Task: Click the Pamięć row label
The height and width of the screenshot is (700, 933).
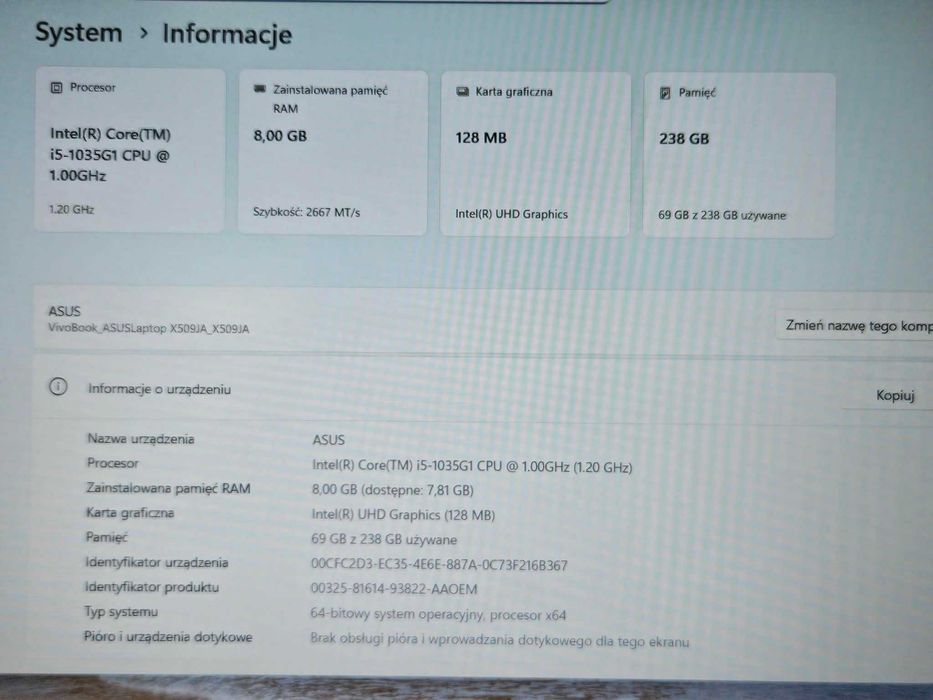Action: click(107, 537)
